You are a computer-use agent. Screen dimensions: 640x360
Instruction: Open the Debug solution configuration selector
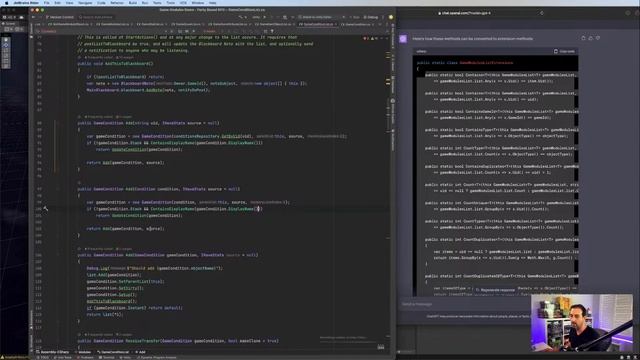pyautogui.click(x=371, y=17)
